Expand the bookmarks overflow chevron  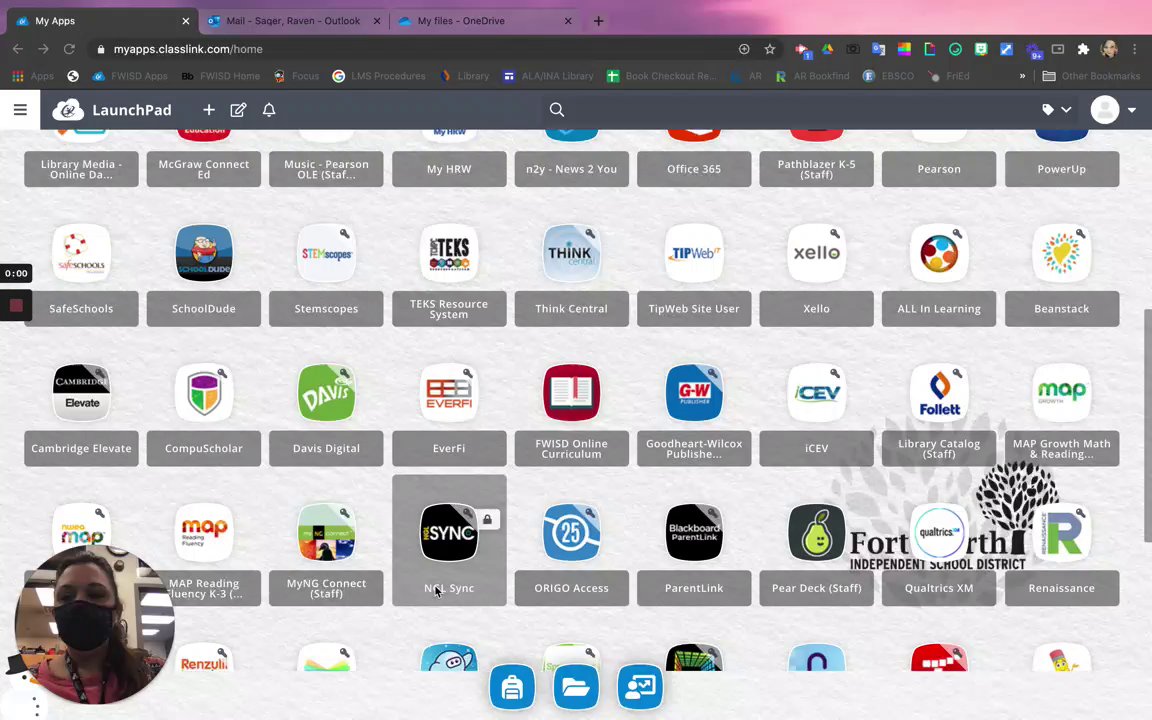(x=1022, y=76)
